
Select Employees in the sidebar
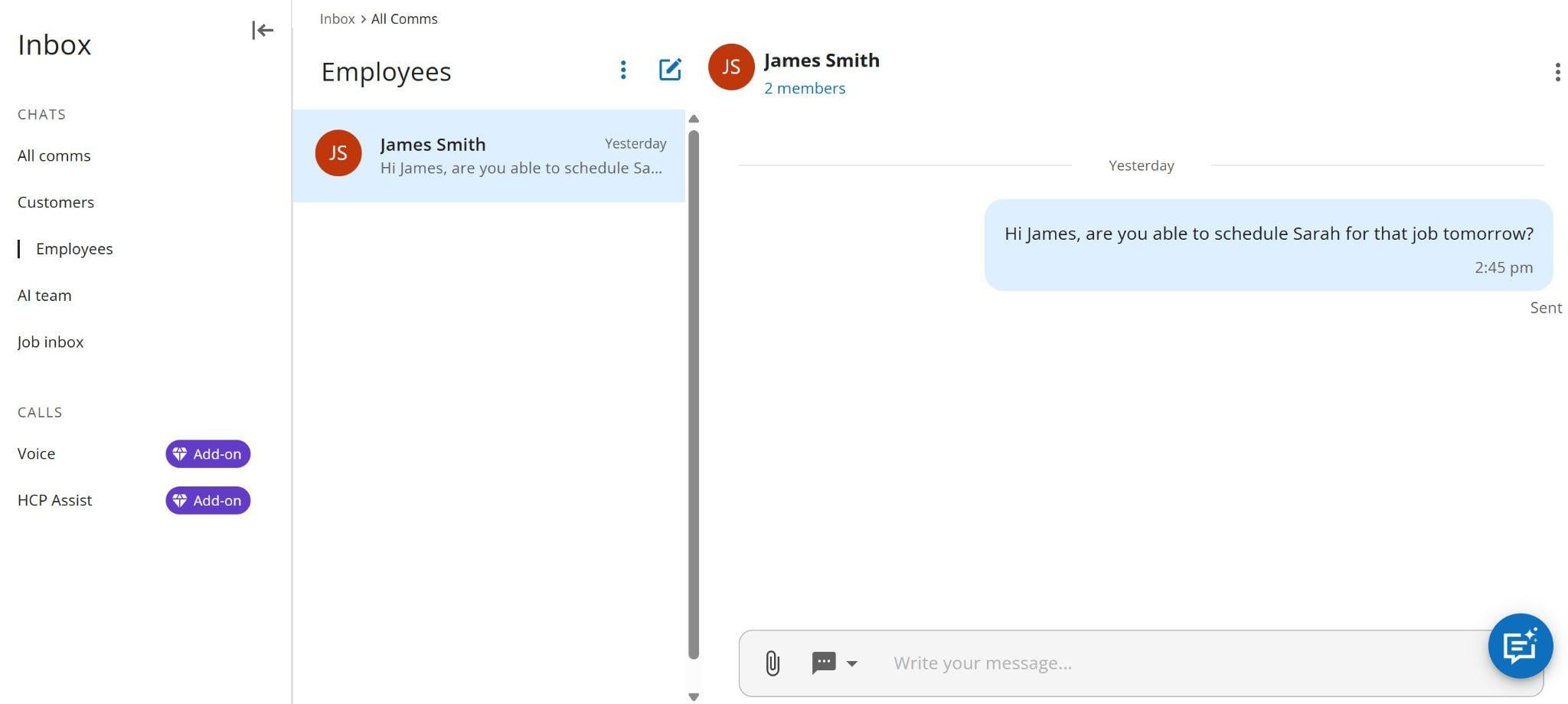[74, 249]
